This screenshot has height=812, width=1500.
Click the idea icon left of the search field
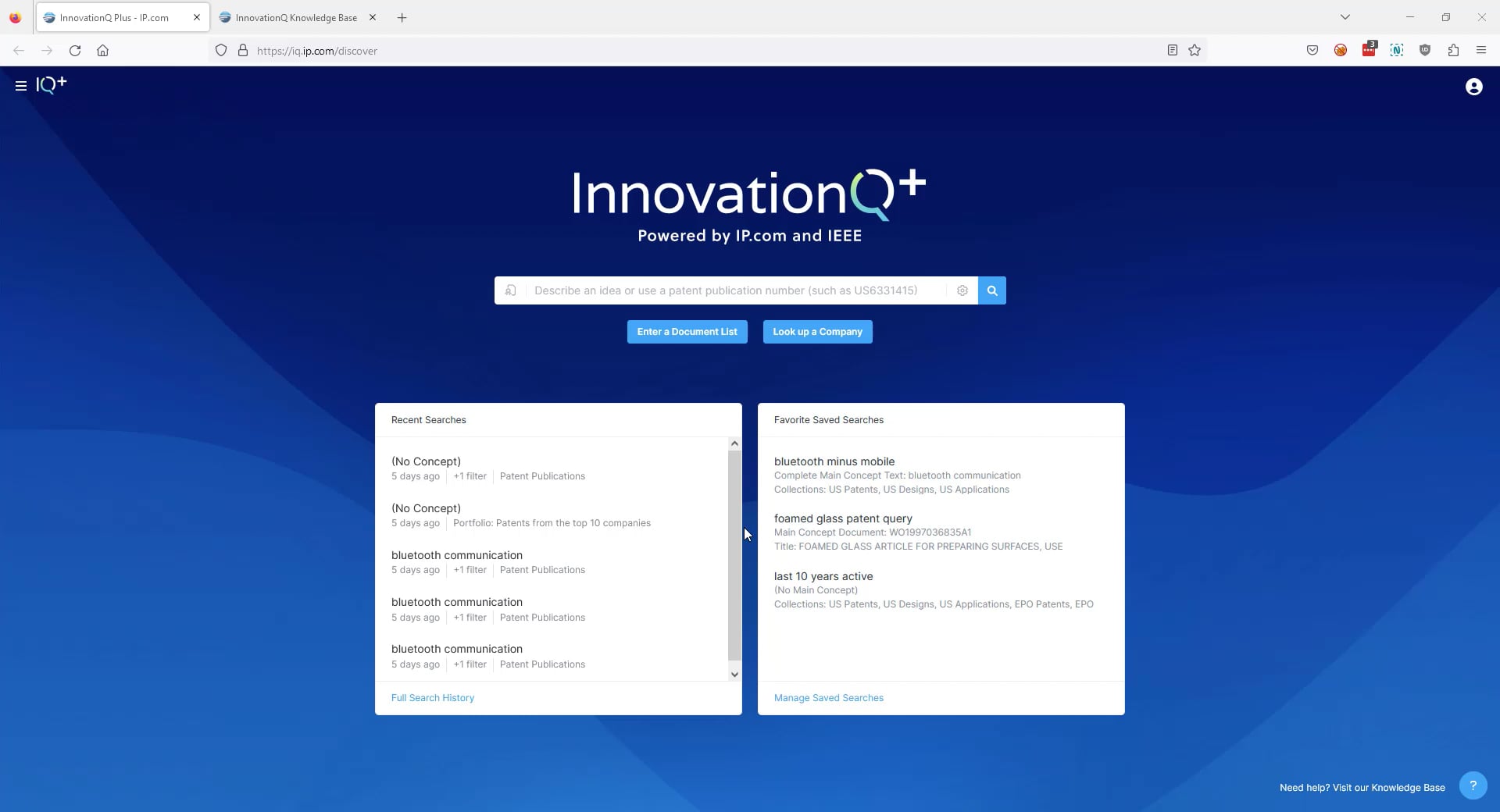click(510, 290)
